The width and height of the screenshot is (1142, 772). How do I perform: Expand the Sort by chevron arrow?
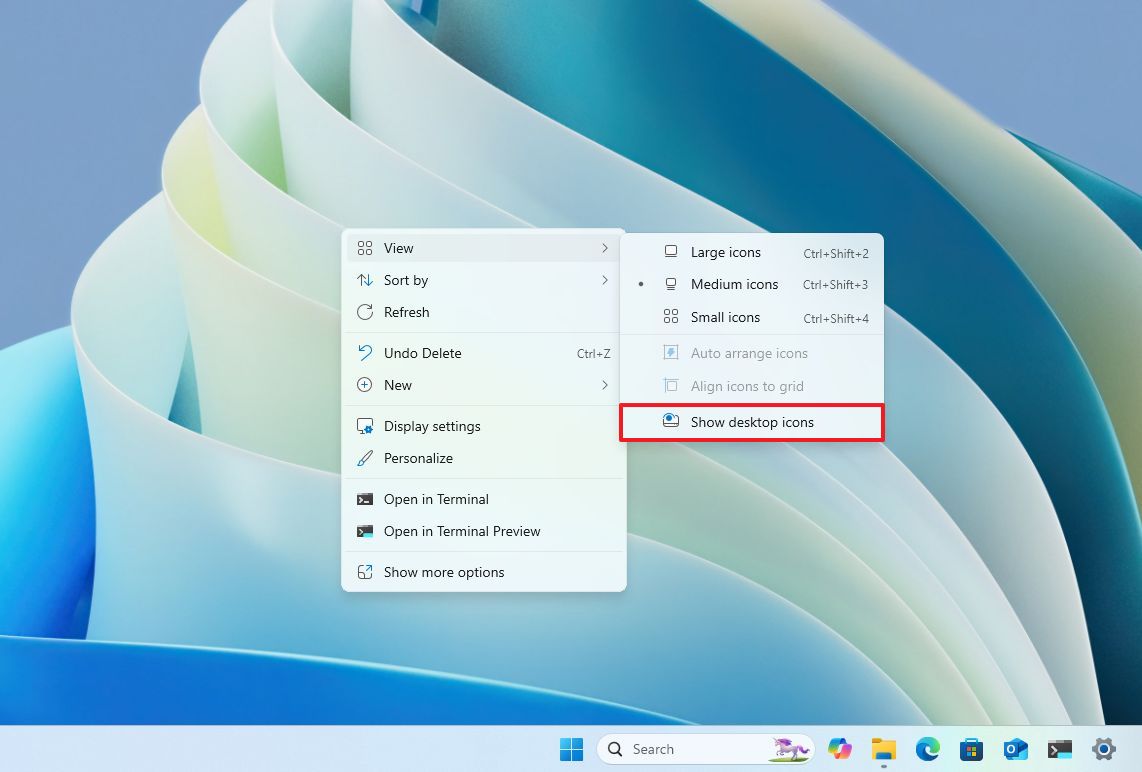(605, 280)
